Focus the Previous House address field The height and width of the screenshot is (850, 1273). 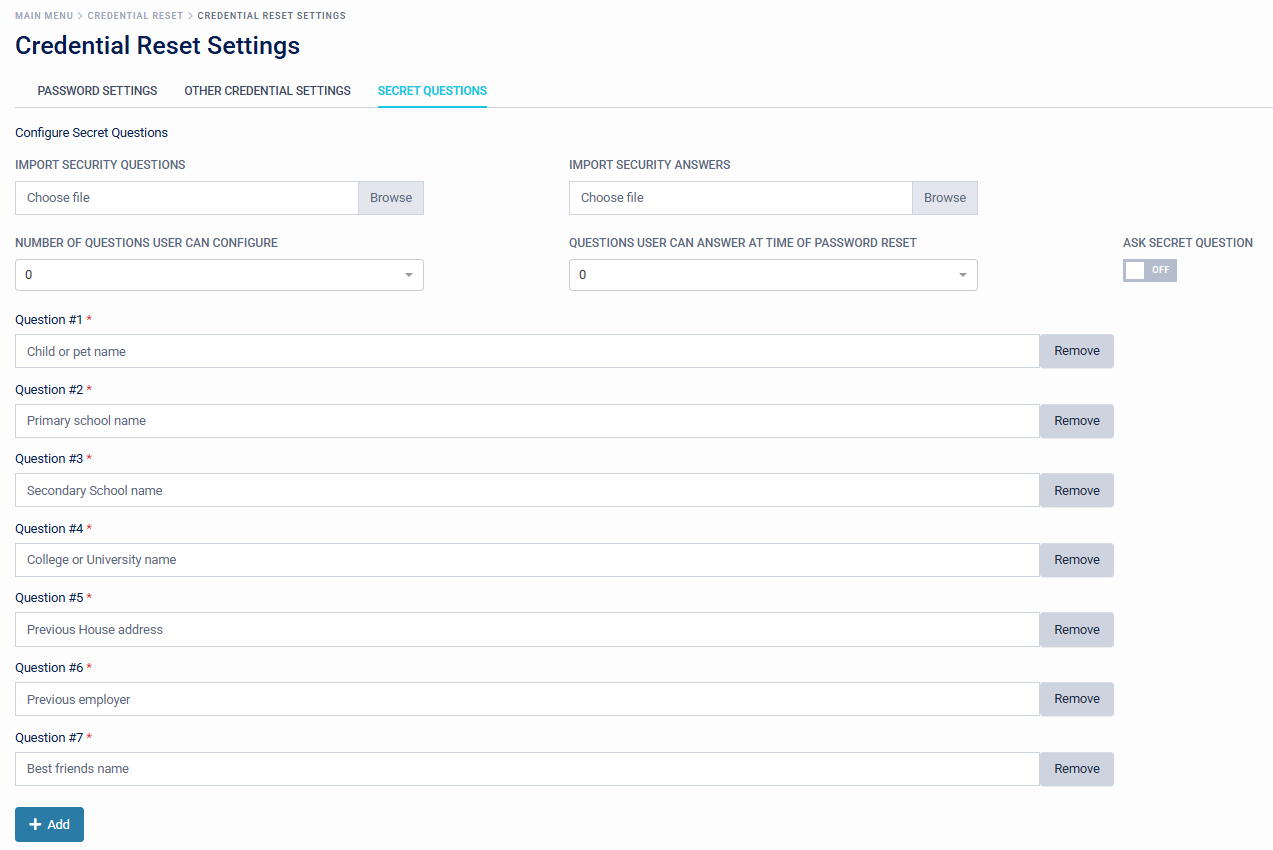(527, 630)
